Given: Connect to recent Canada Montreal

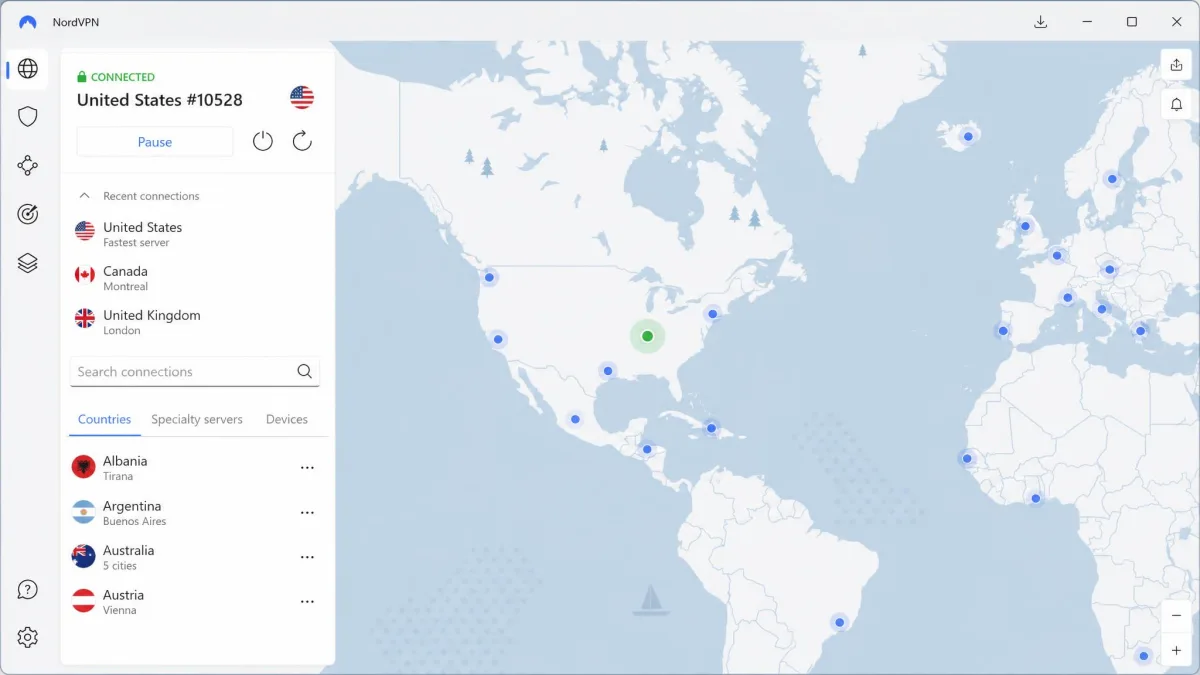Looking at the screenshot, I should (198, 278).
